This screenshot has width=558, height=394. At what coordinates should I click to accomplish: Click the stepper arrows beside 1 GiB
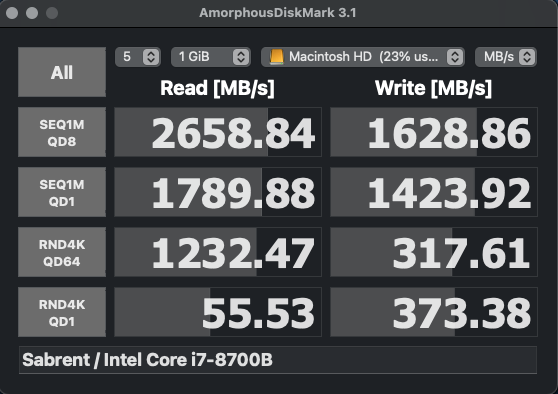[x=241, y=57]
